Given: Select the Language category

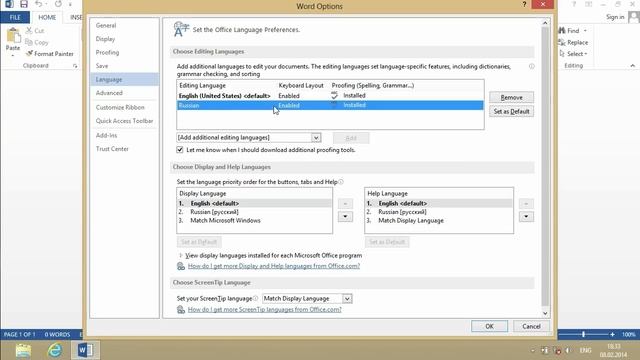Looking at the screenshot, I should point(124,79).
